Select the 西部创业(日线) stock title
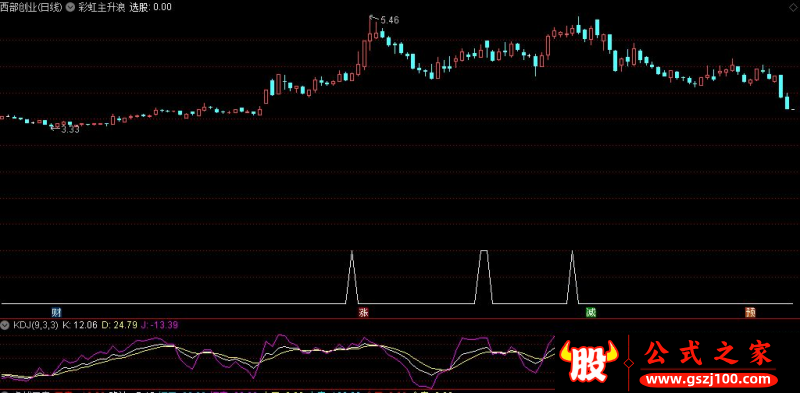This screenshot has height=393, width=800. [32, 7]
